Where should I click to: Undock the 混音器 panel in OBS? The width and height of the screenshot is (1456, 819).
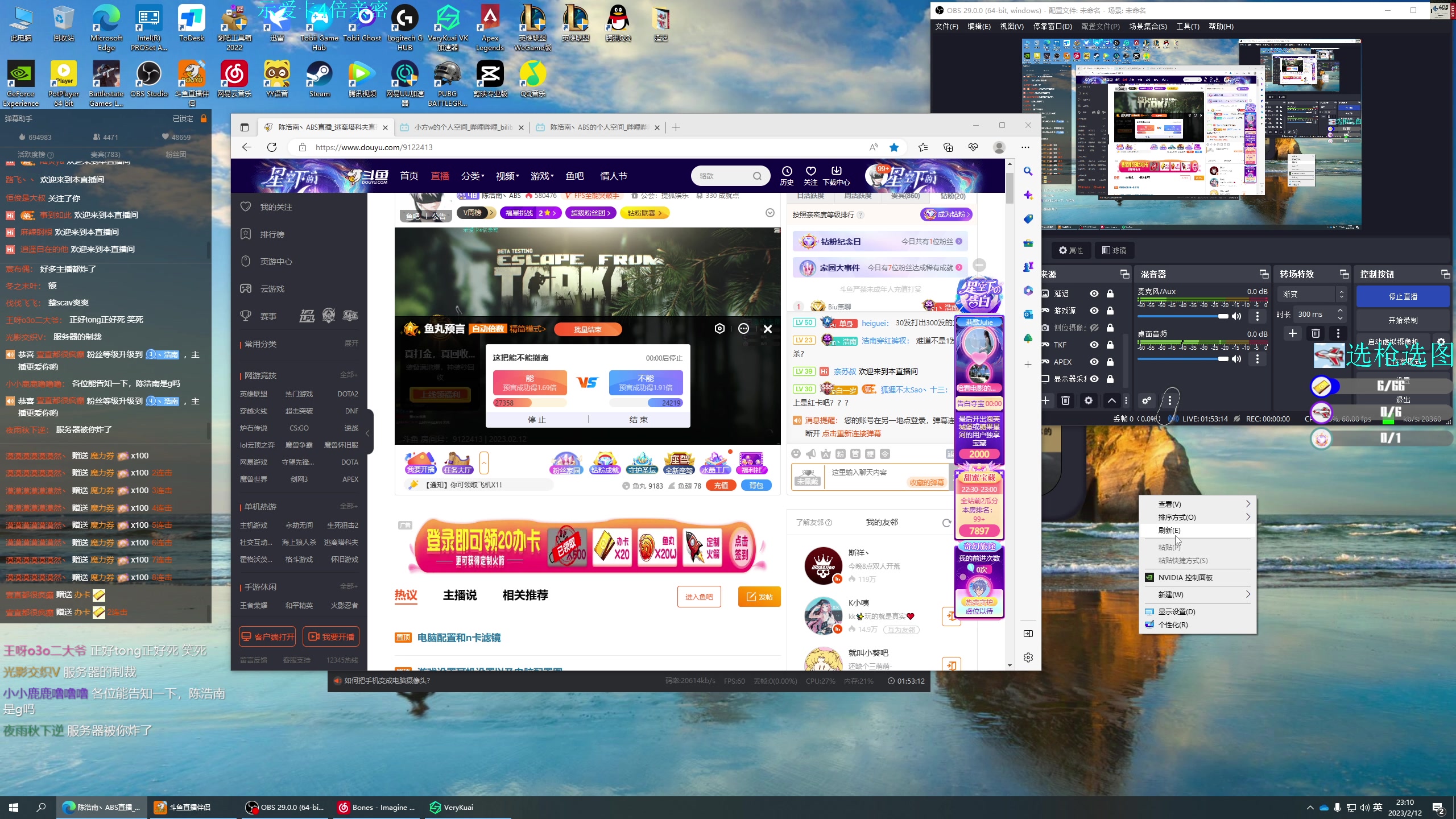(x=1264, y=274)
